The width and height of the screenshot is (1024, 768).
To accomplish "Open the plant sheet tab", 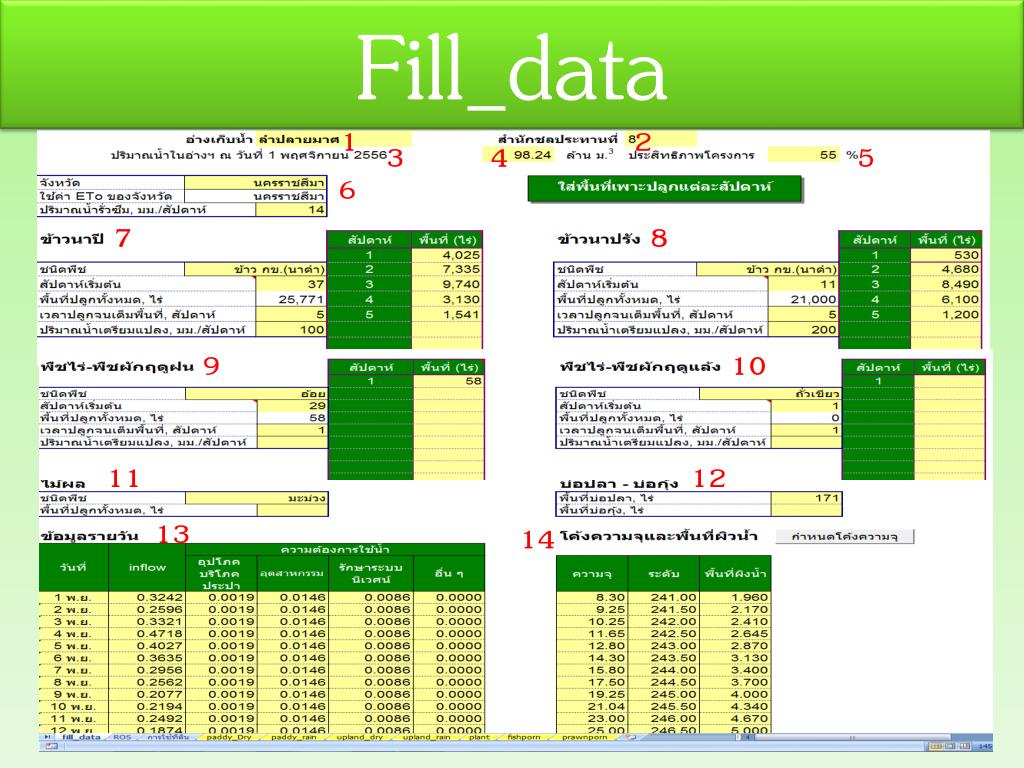I will point(479,737).
